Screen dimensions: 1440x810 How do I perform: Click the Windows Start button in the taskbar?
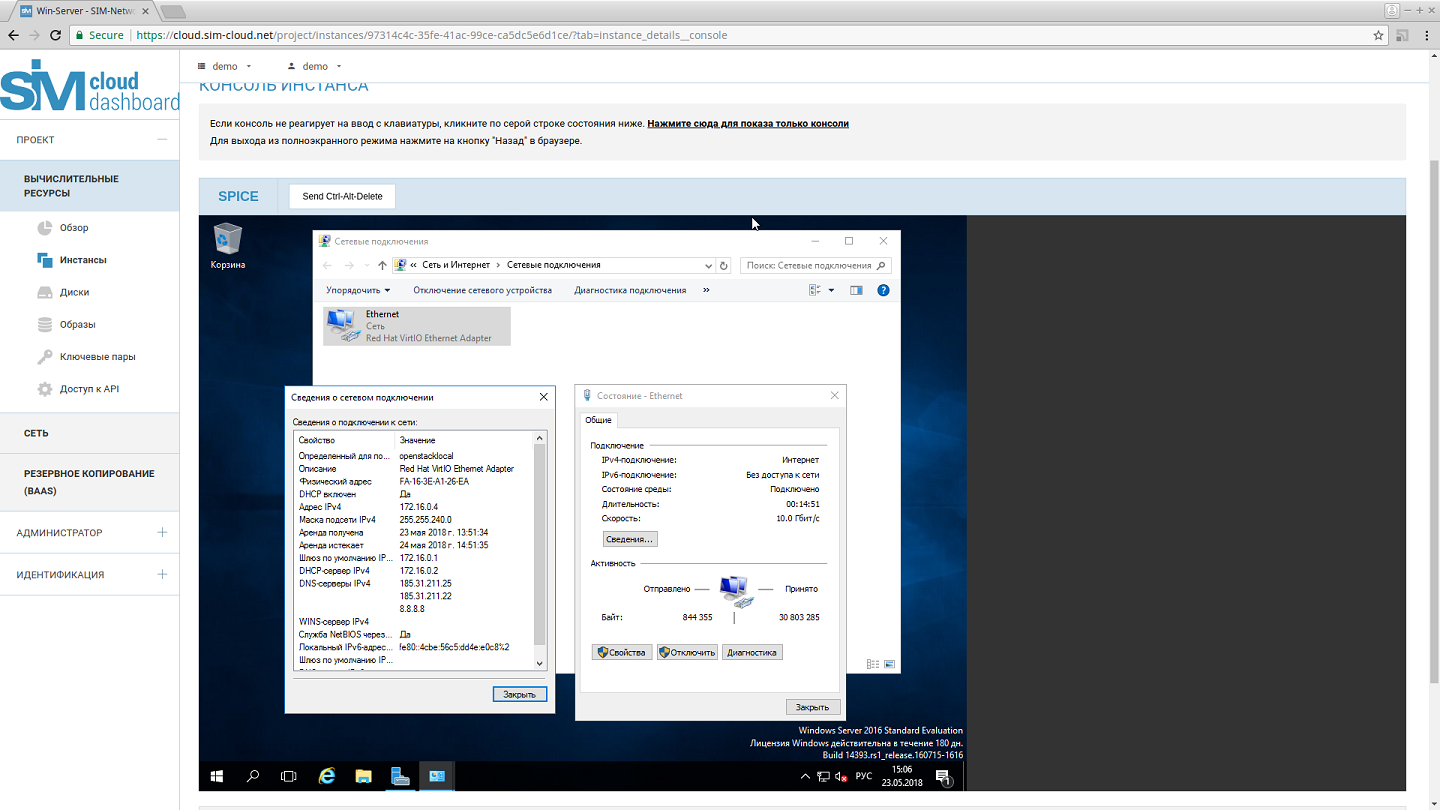pyautogui.click(x=217, y=776)
